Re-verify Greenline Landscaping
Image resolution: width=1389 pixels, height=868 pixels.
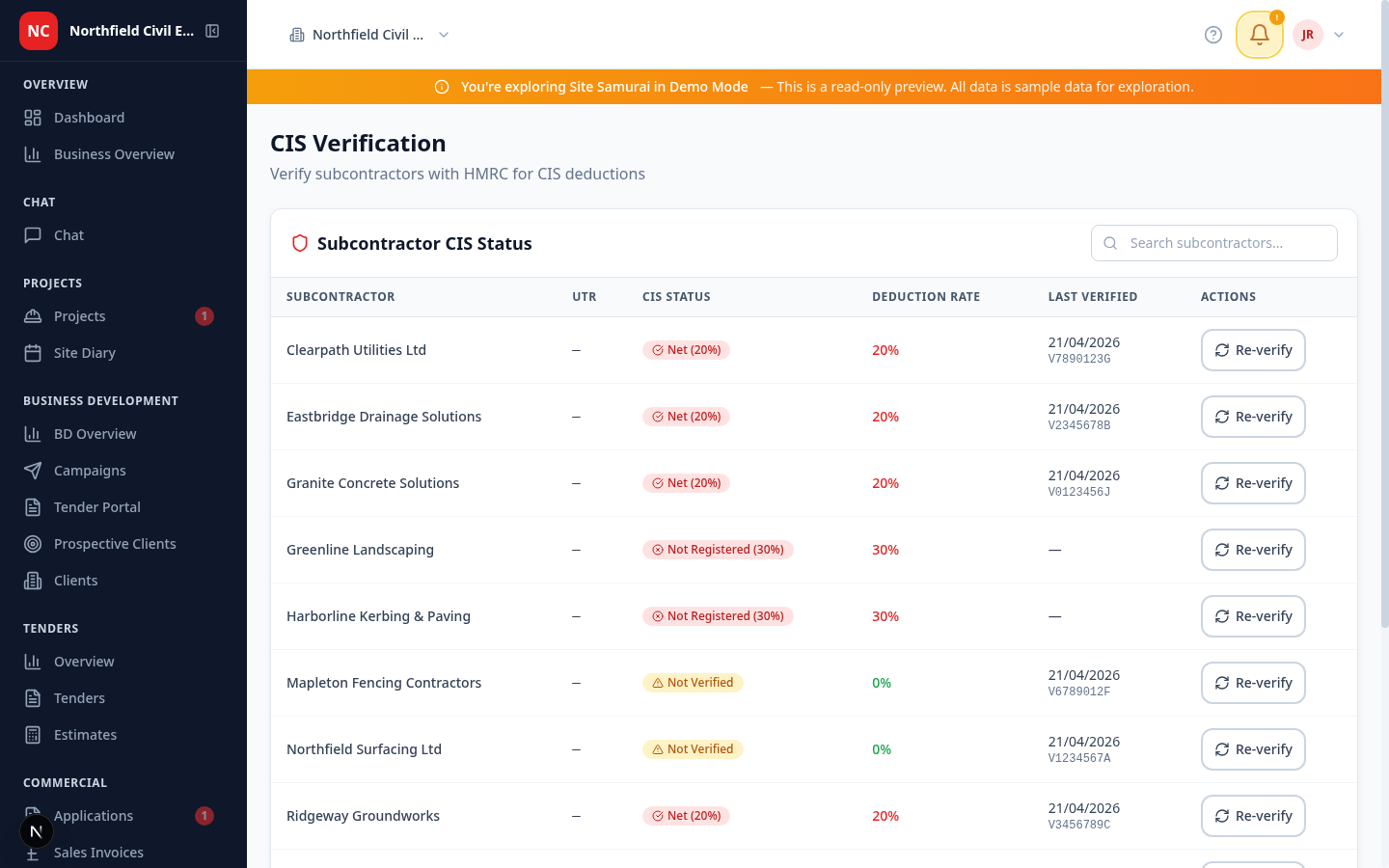1253,549
